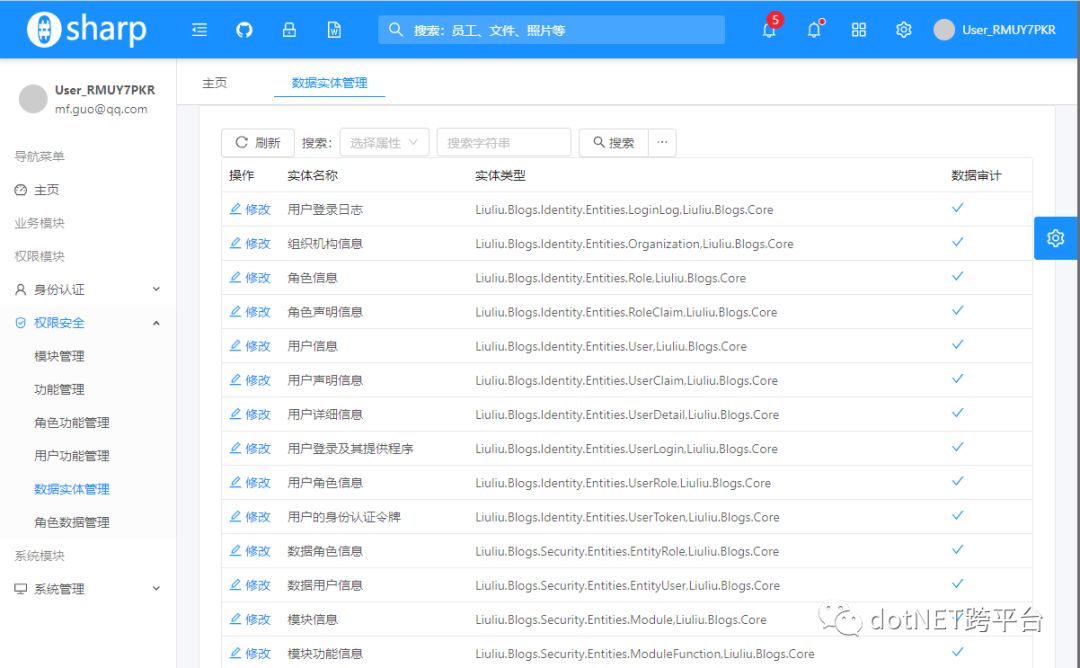Click 修改 for 数据用户信息
The height and width of the screenshot is (668, 1080).
[250, 585]
